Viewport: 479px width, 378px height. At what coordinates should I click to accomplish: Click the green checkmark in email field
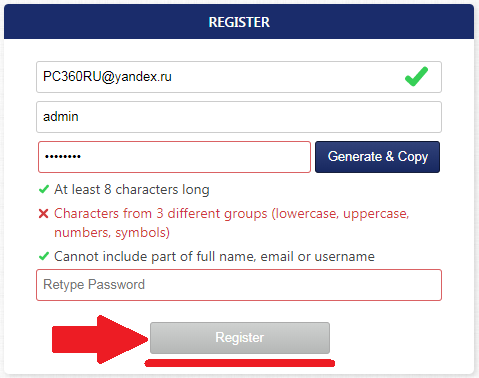point(416,76)
